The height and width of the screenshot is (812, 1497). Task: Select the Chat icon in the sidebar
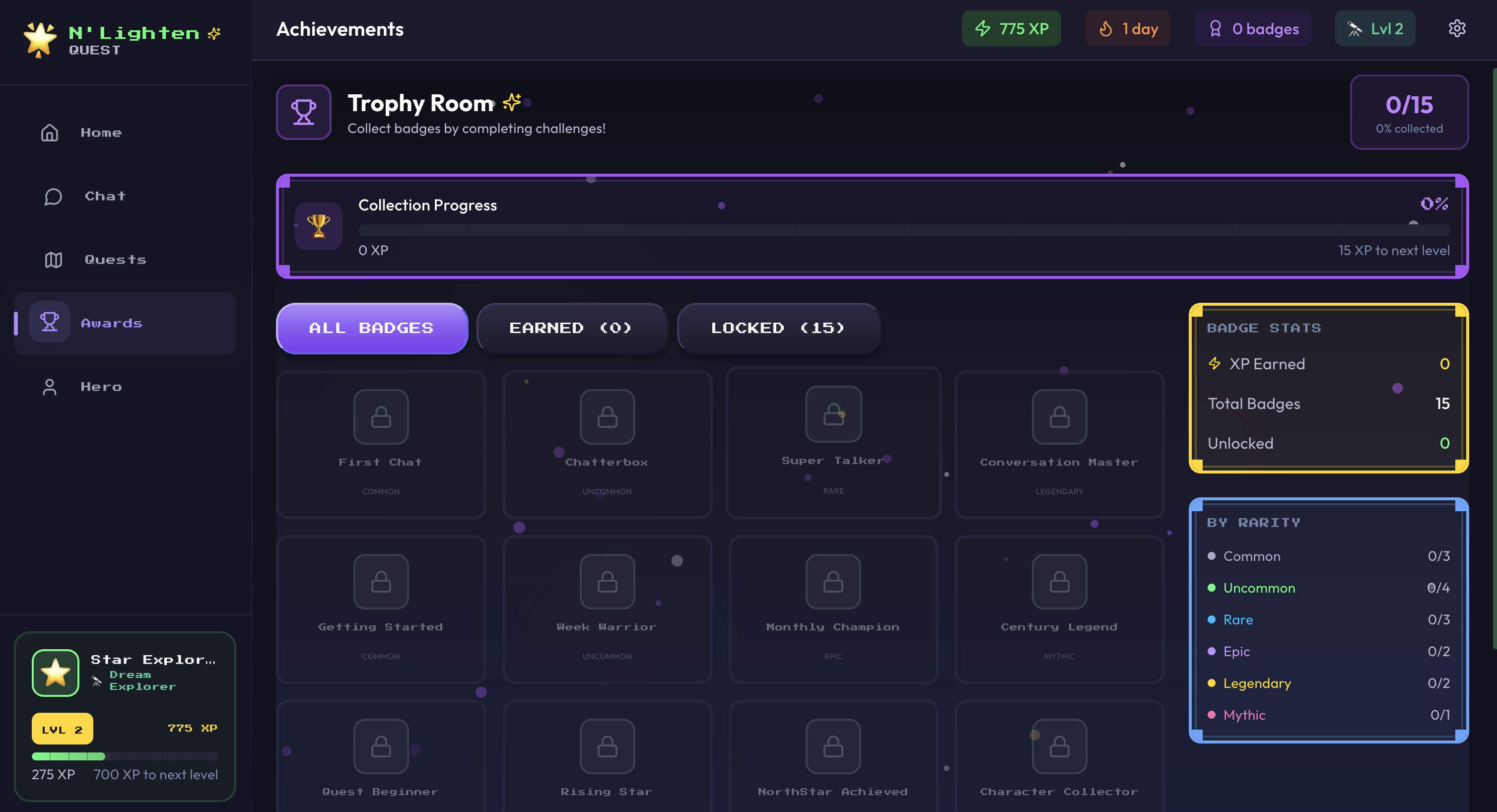tap(52, 197)
